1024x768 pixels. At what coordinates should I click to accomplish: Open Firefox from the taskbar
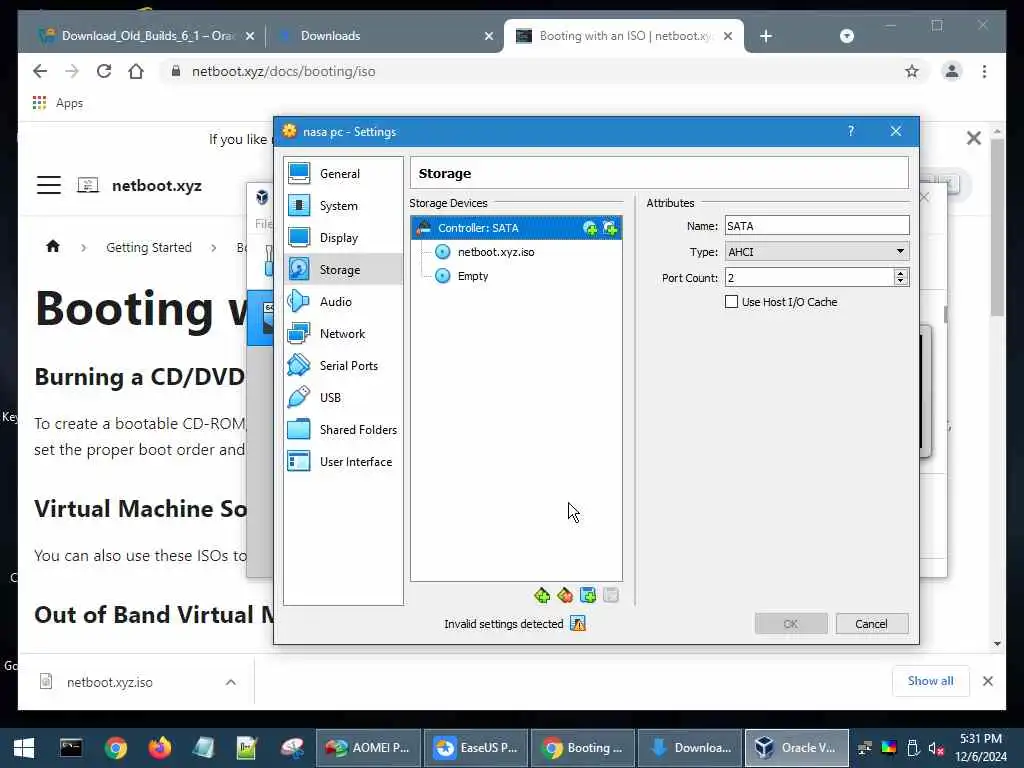coord(159,748)
